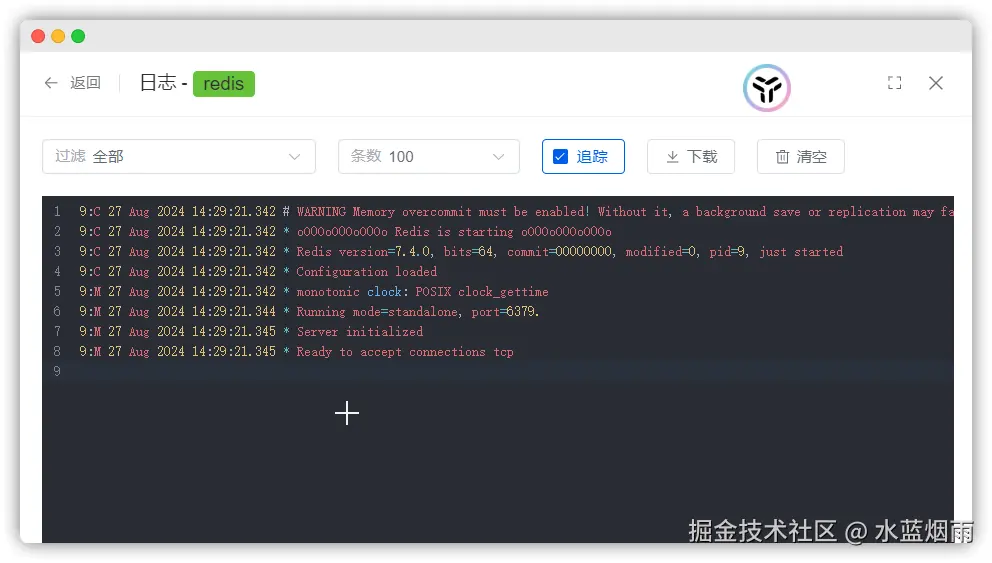Click the back arrow icon

pos(51,83)
